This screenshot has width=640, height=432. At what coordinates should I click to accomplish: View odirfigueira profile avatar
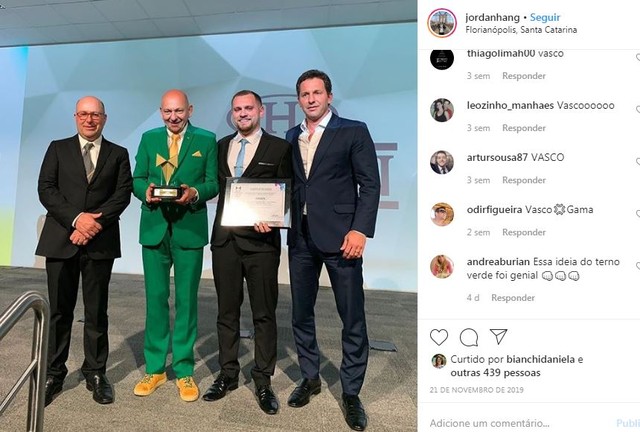tap(442, 214)
